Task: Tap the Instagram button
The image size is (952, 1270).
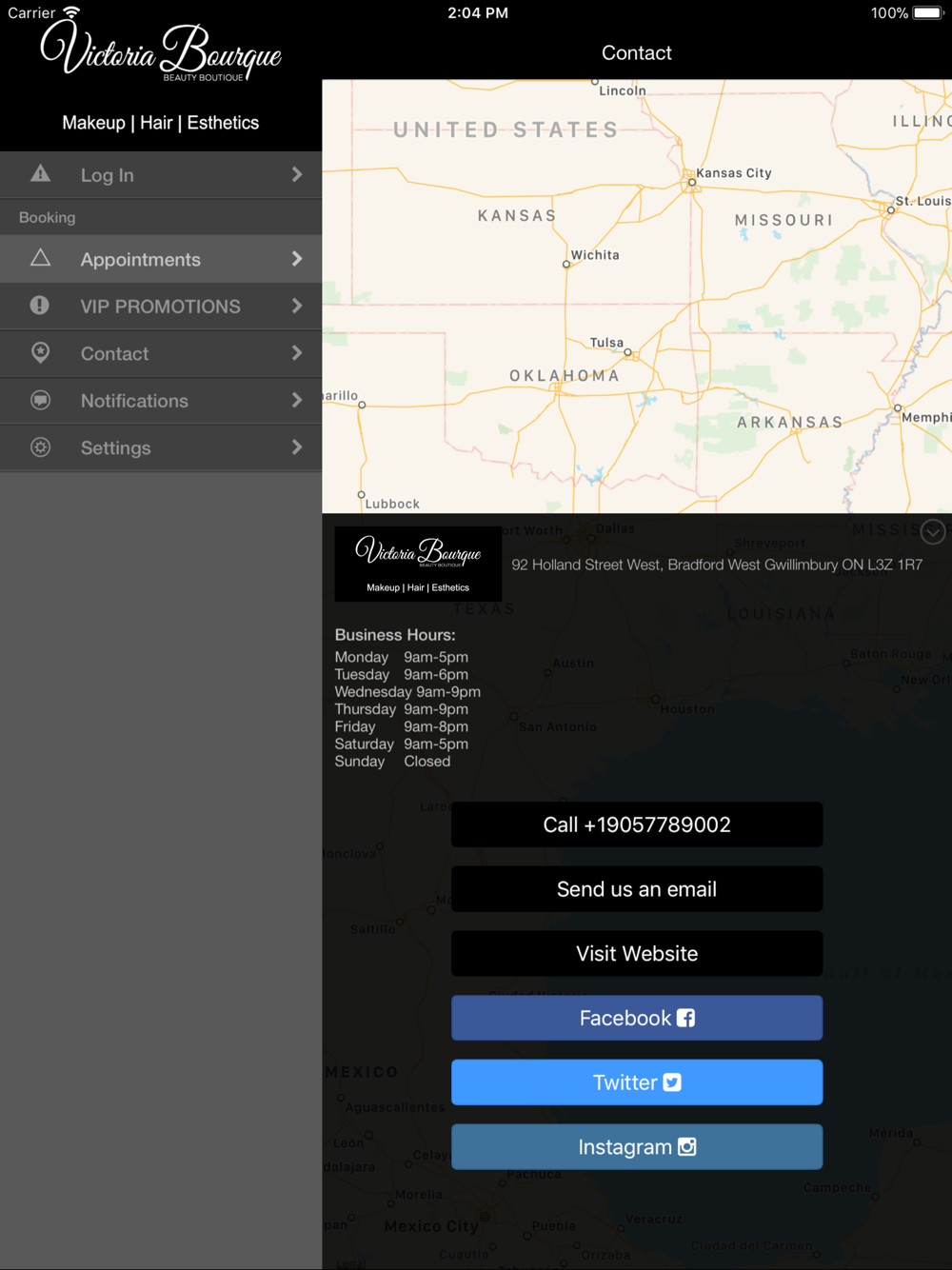Action: (637, 1147)
